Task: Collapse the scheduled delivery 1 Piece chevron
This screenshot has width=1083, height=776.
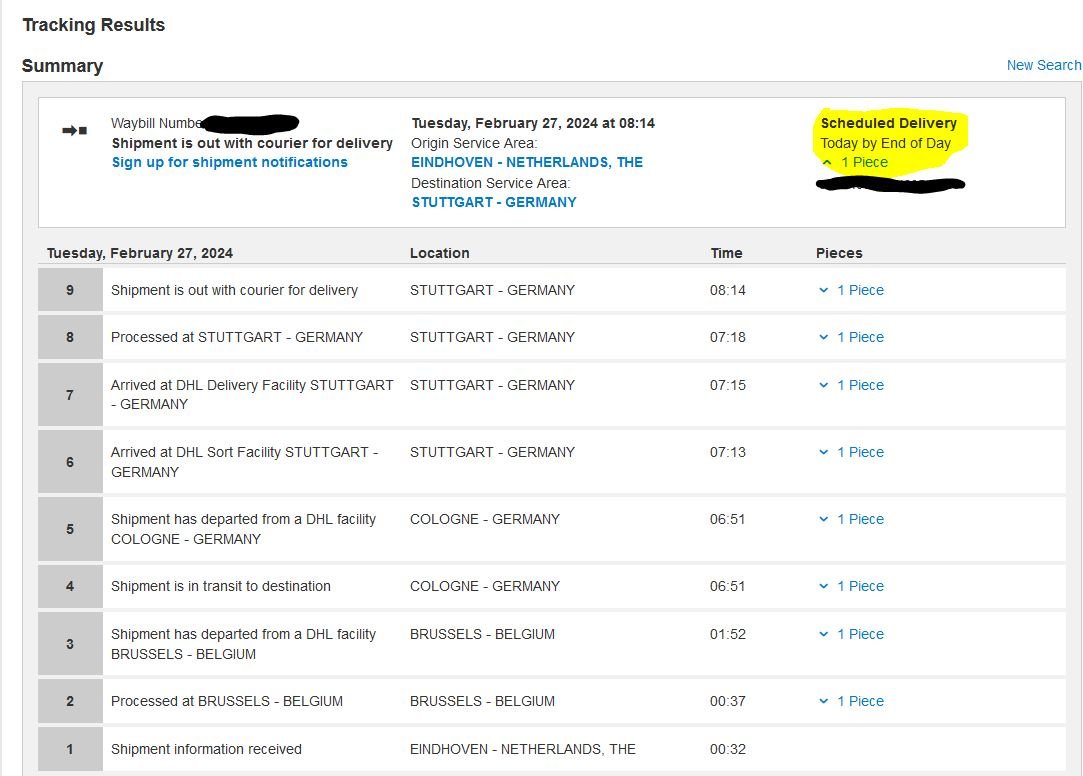Action: [827, 163]
